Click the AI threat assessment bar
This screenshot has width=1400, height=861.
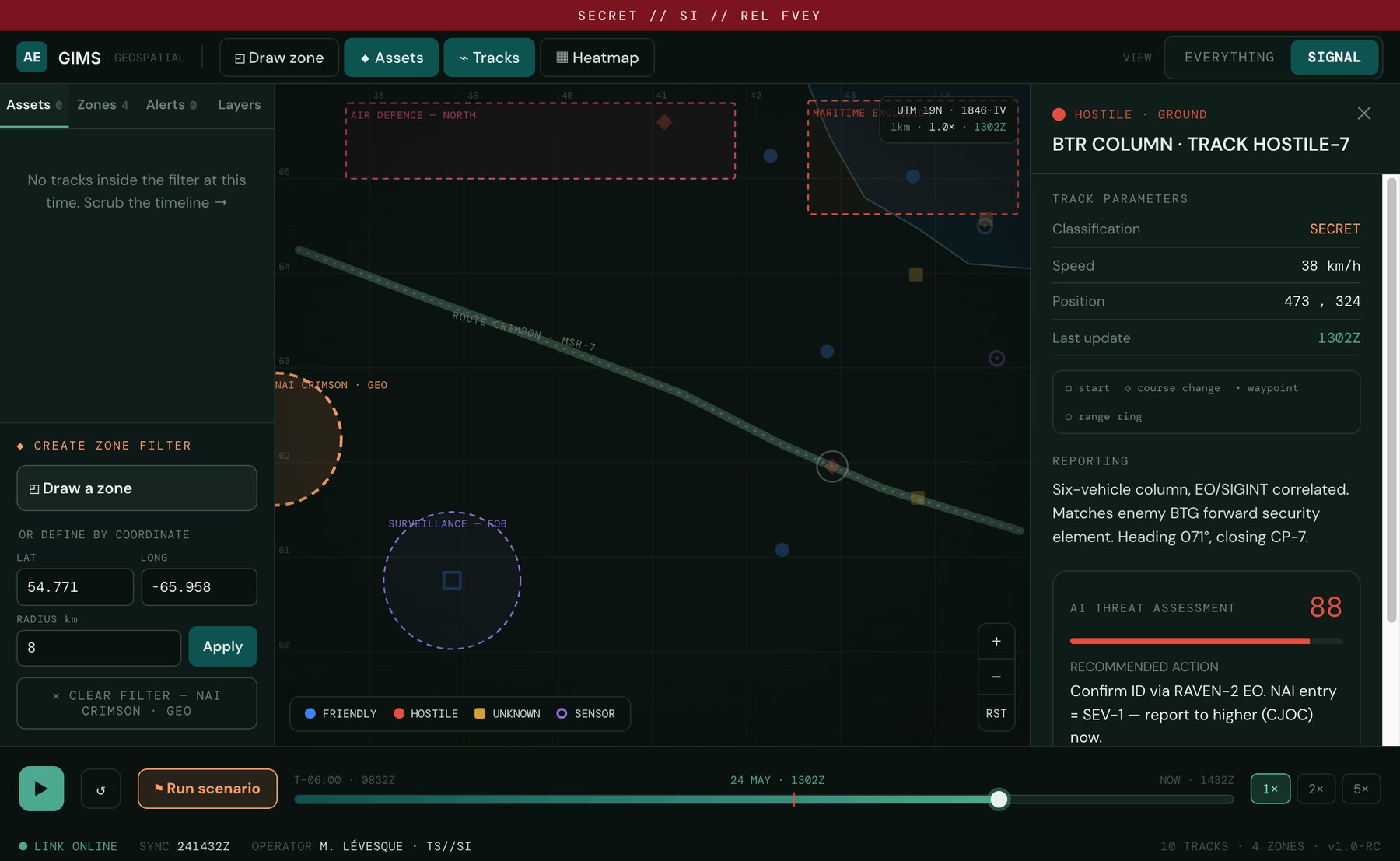pos(1206,641)
